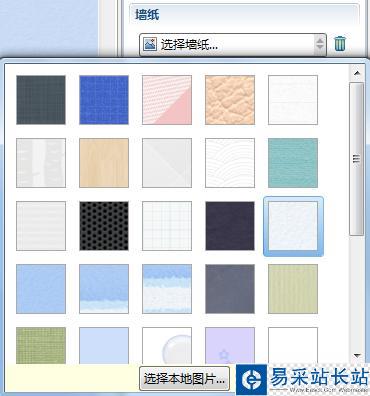Pick the light gray horizontal striped wallpaper

[41, 226]
